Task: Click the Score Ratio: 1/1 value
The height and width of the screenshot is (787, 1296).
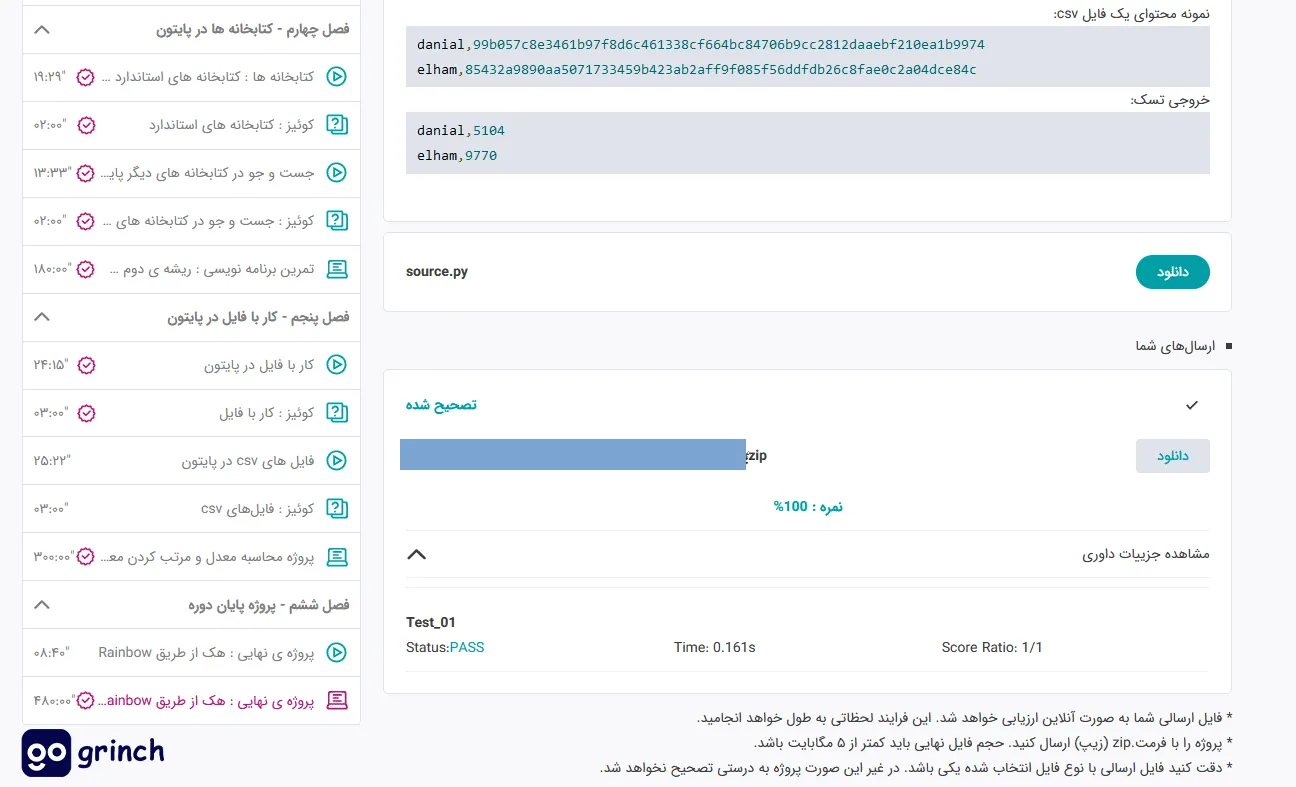Action: point(992,647)
